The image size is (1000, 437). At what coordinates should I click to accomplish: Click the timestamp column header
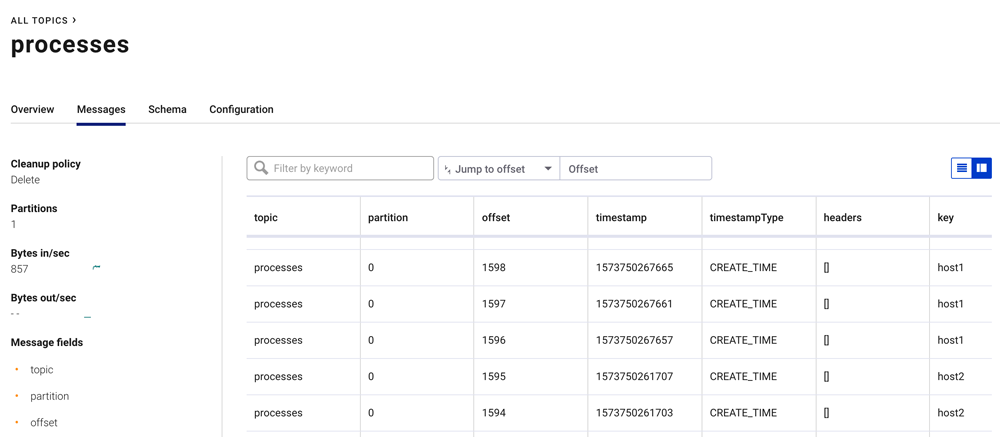click(621, 218)
